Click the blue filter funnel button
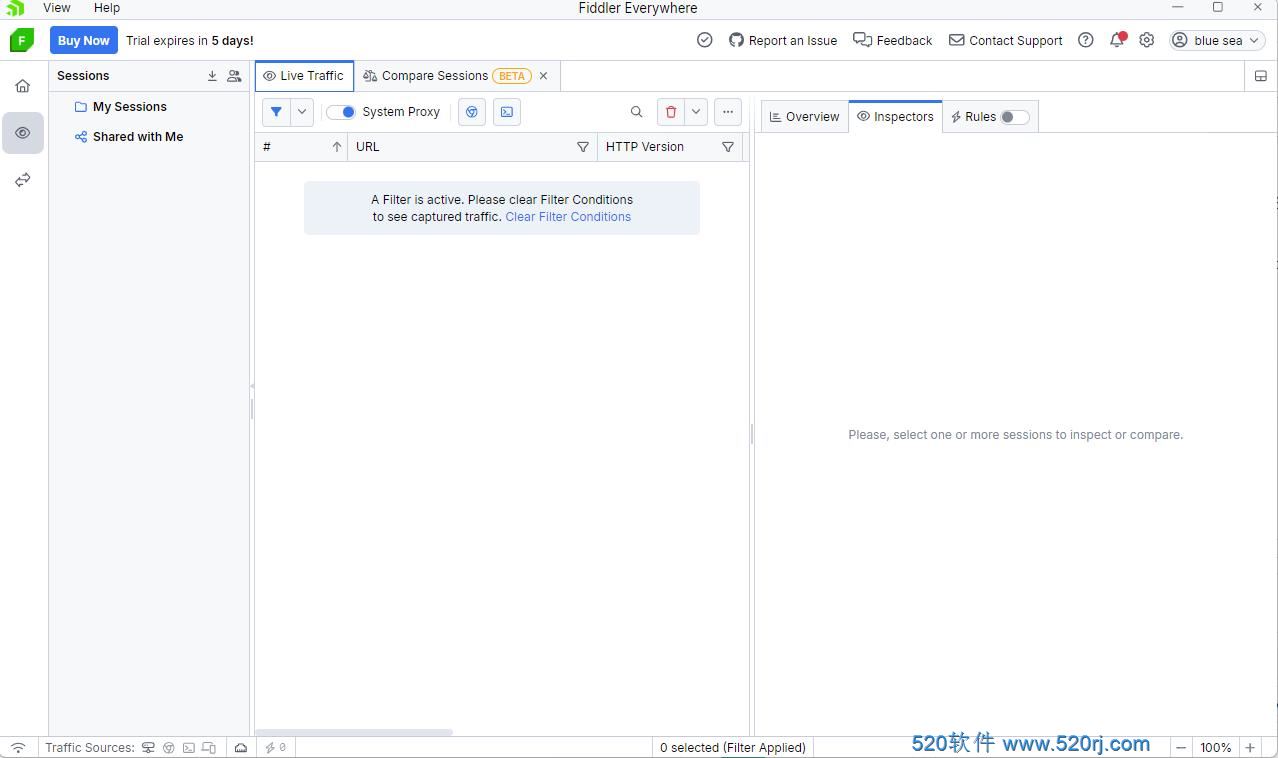Image resolution: width=1278 pixels, height=758 pixels. click(x=276, y=112)
